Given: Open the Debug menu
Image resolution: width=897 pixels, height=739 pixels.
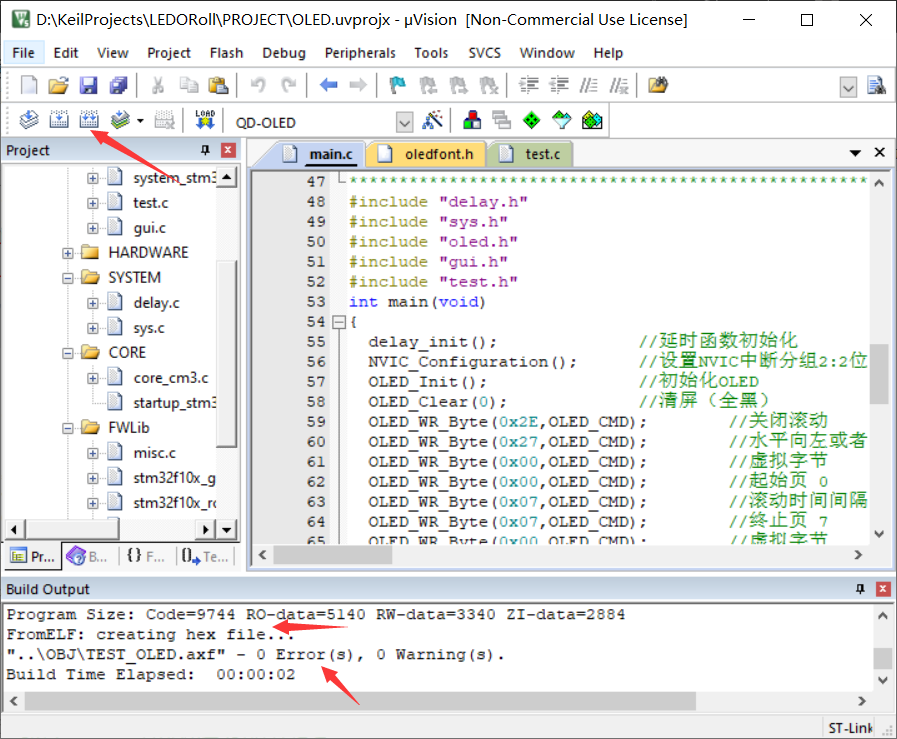Looking at the screenshot, I should click(x=284, y=53).
